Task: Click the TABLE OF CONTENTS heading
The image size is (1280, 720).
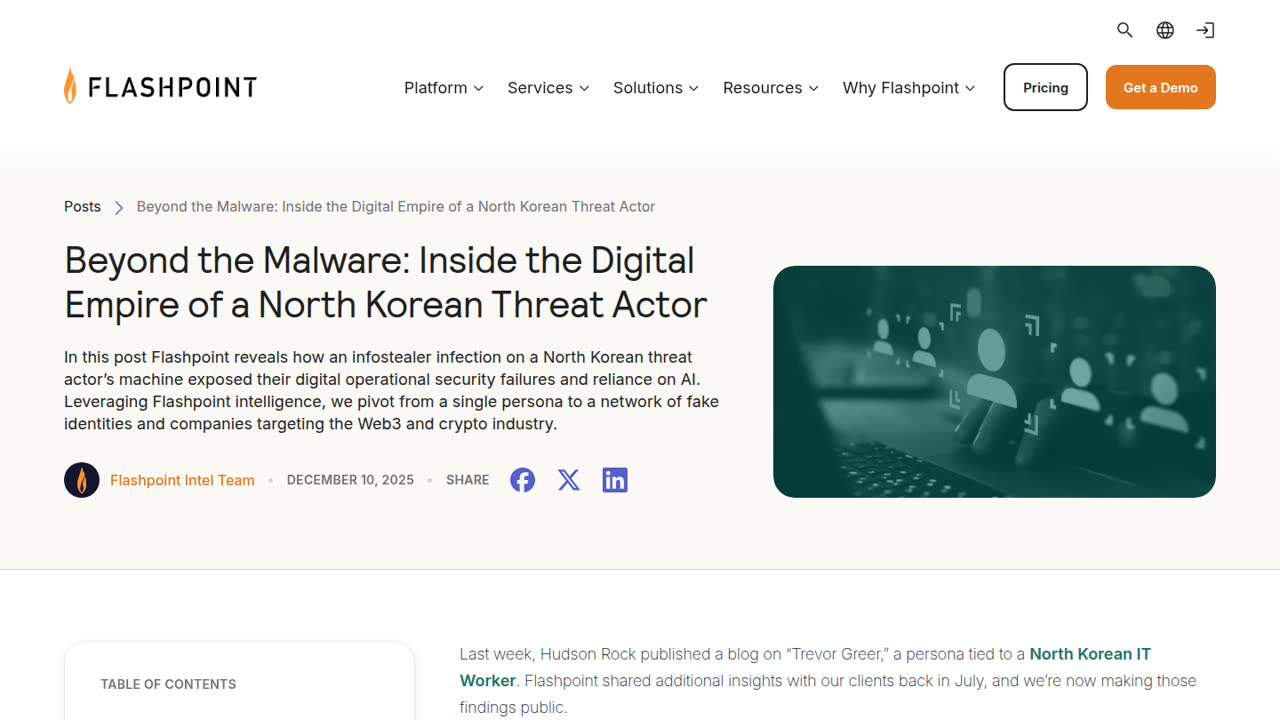Action: click(168, 684)
